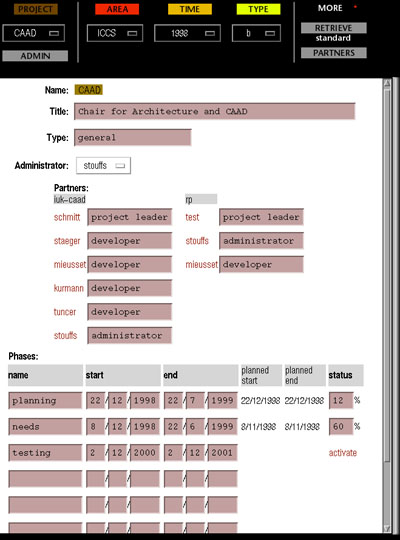400x540 pixels.
Task: Edit the needs status percent field 60
Action: click(x=341, y=427)
